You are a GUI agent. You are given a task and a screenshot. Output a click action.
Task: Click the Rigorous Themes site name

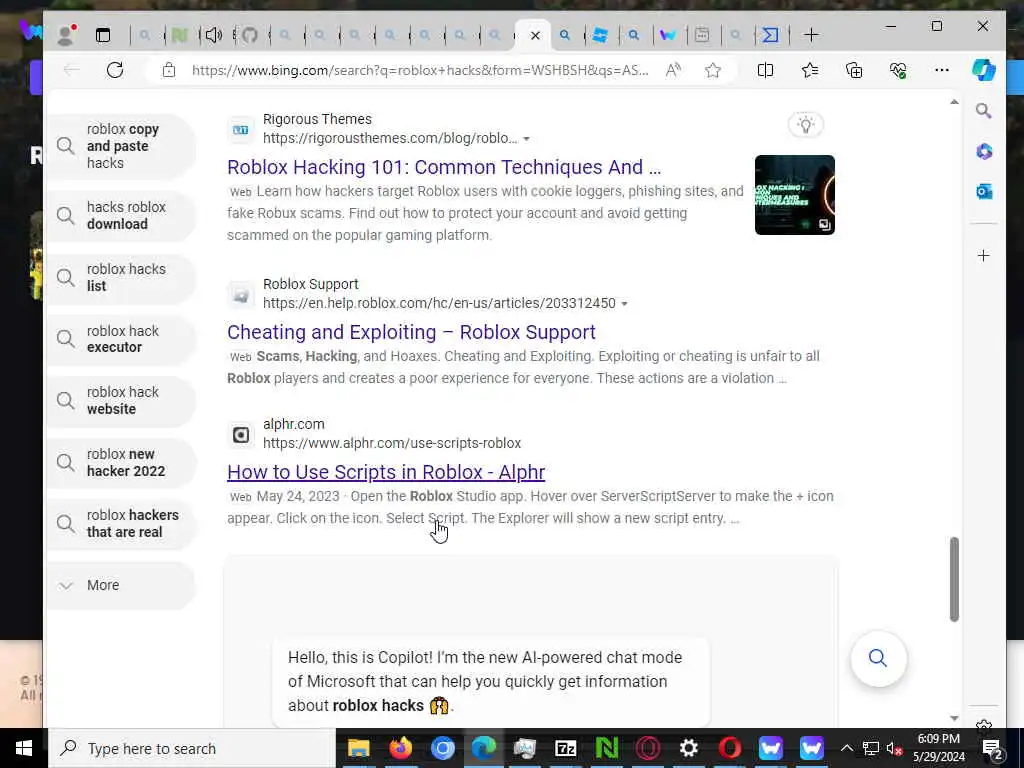(317, 120)
